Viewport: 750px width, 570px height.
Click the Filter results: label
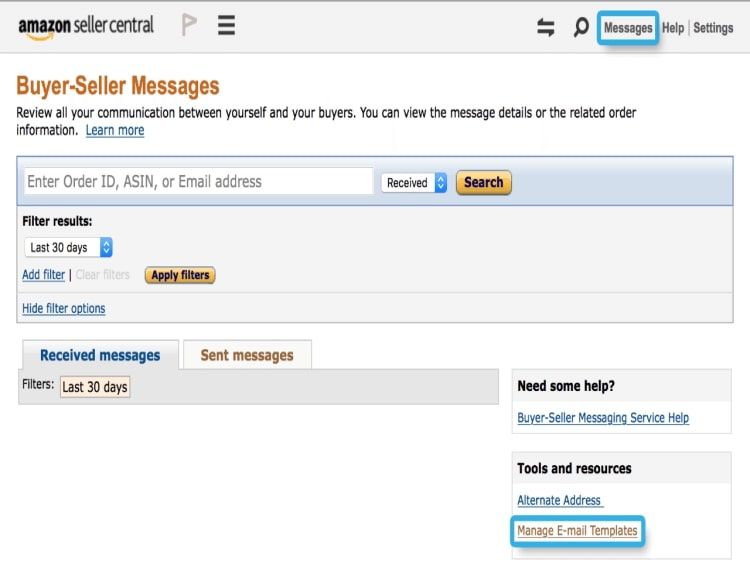(x=57, y=221)
